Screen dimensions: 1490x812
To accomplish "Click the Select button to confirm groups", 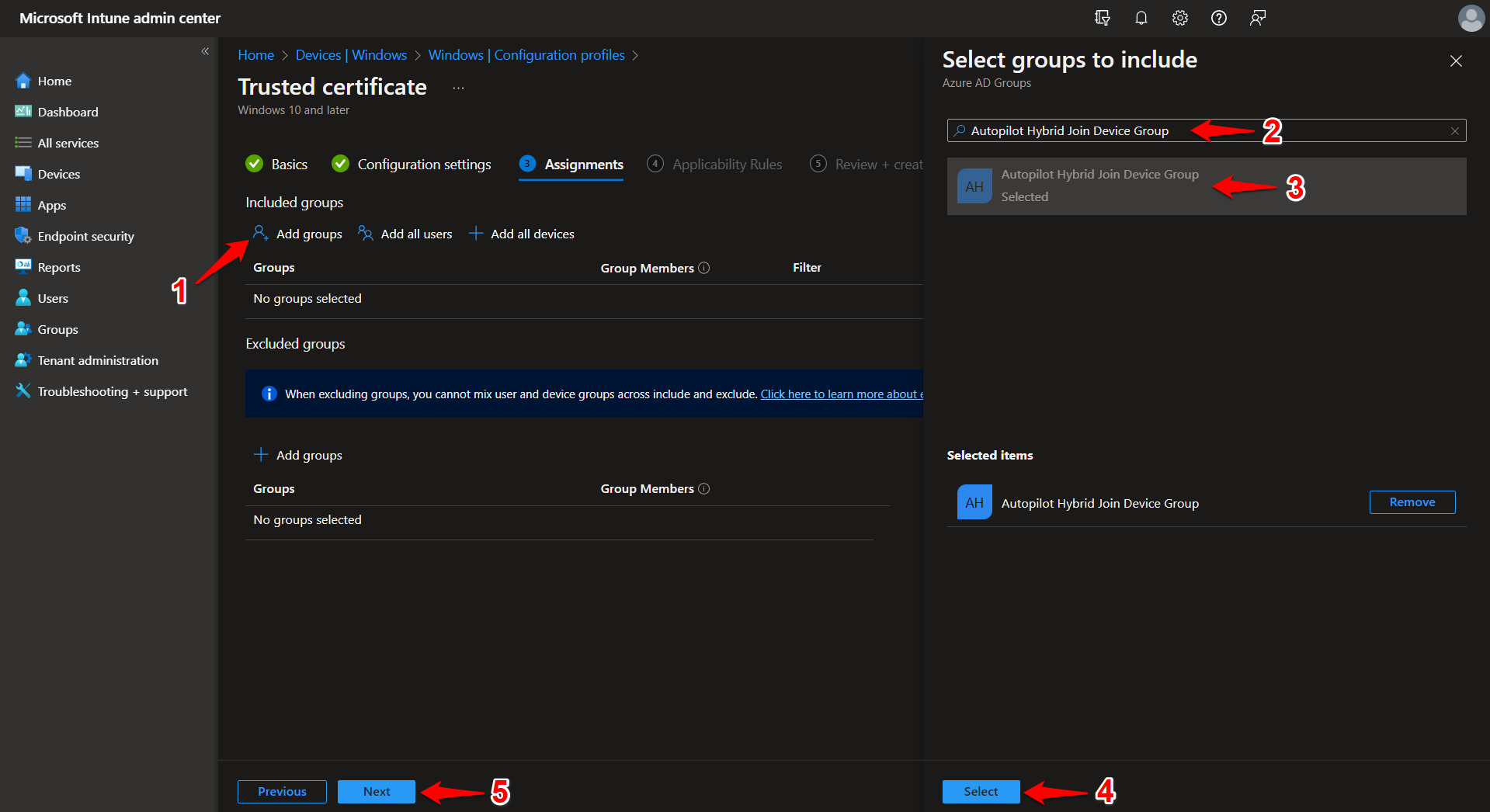I will point(981,791).
